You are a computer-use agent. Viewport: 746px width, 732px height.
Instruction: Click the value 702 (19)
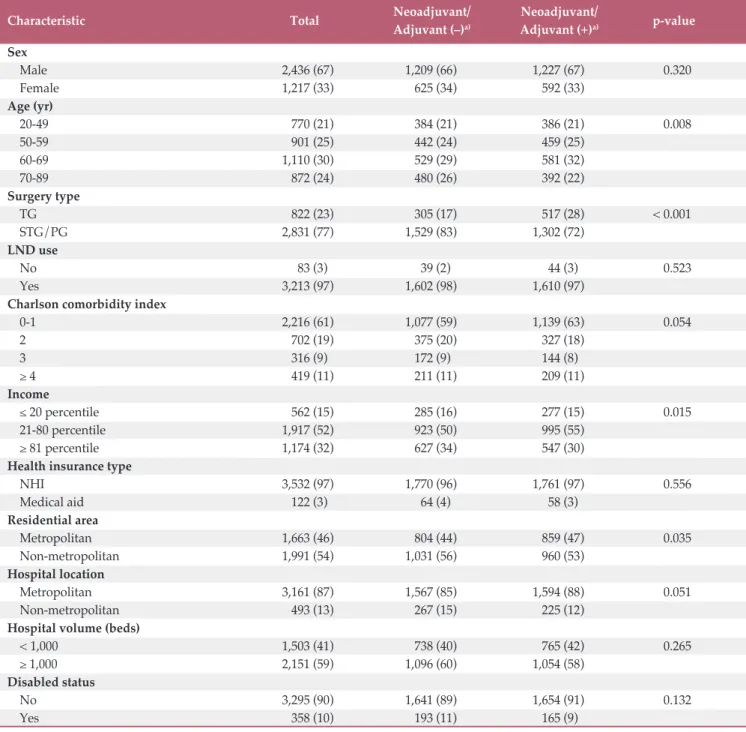(x=312, y=340)
